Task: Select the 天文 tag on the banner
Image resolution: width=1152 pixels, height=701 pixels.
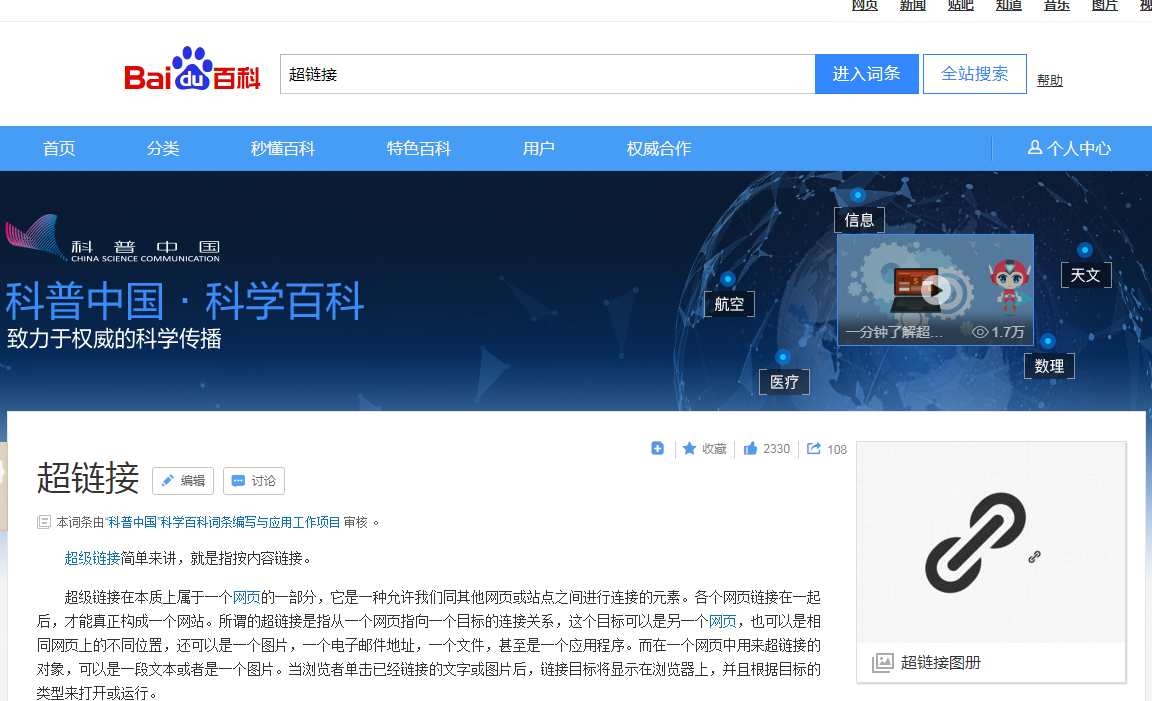Action: pos(1086,274)
